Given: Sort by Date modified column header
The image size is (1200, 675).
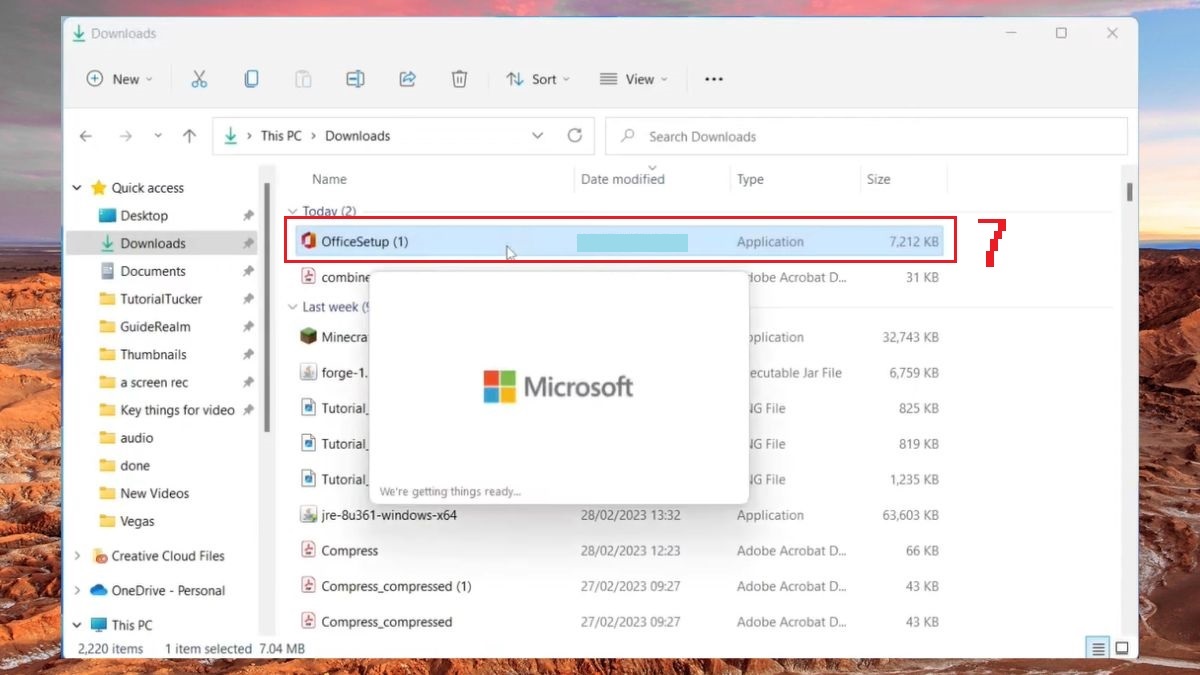Looking at the screenshot, I should [623, 179].
